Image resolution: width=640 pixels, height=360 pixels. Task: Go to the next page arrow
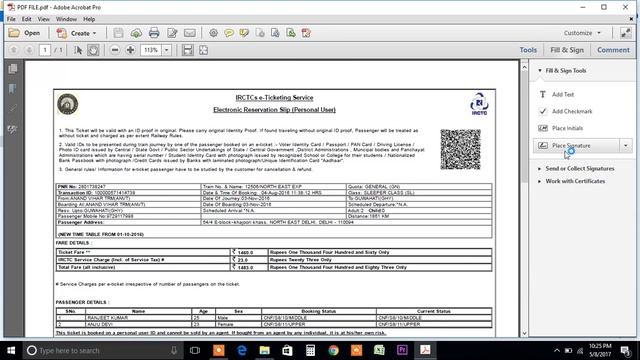pos(29,50)
